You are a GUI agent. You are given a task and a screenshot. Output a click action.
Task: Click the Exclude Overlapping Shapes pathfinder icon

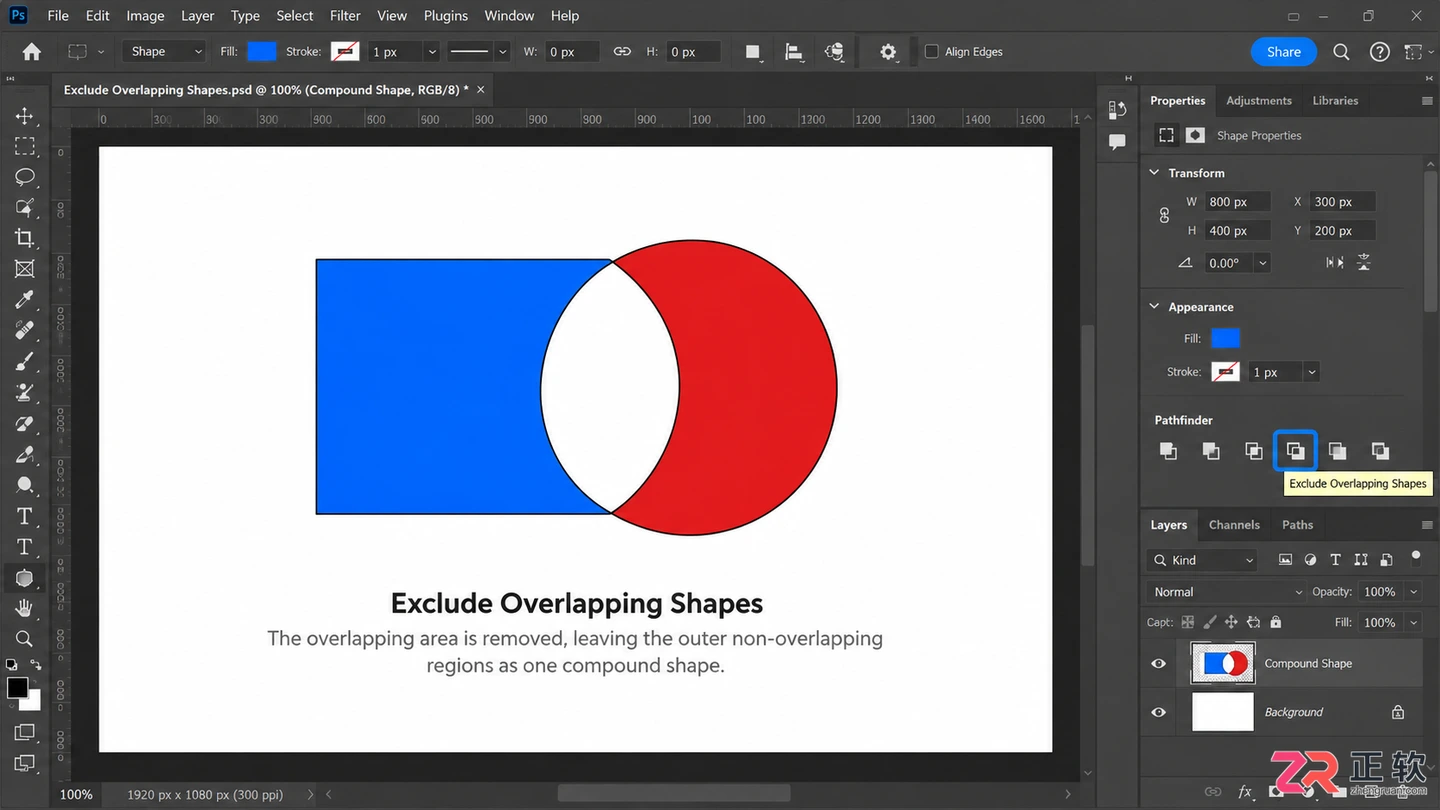1295,451
